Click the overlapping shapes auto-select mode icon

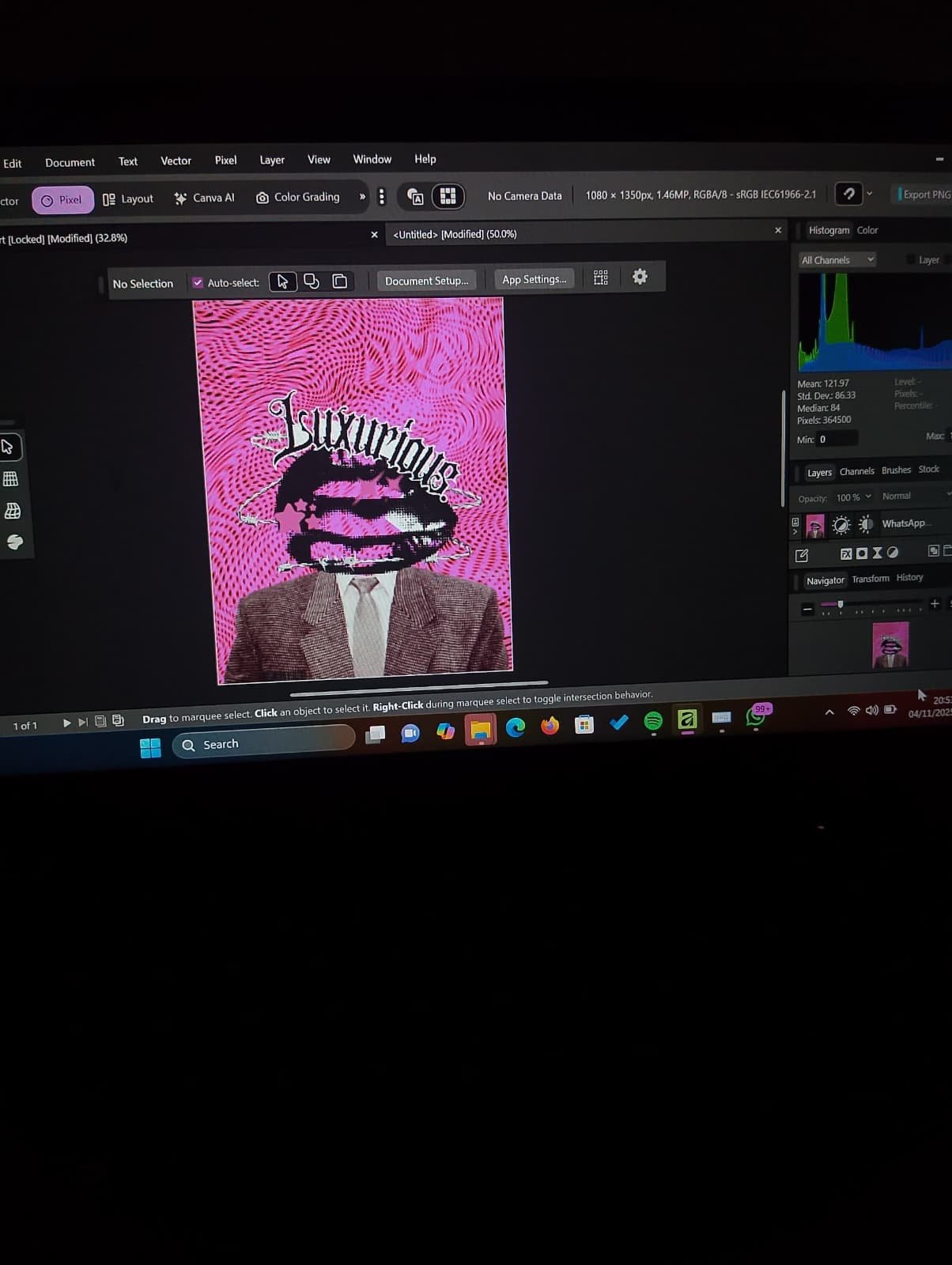pos(312,281)
